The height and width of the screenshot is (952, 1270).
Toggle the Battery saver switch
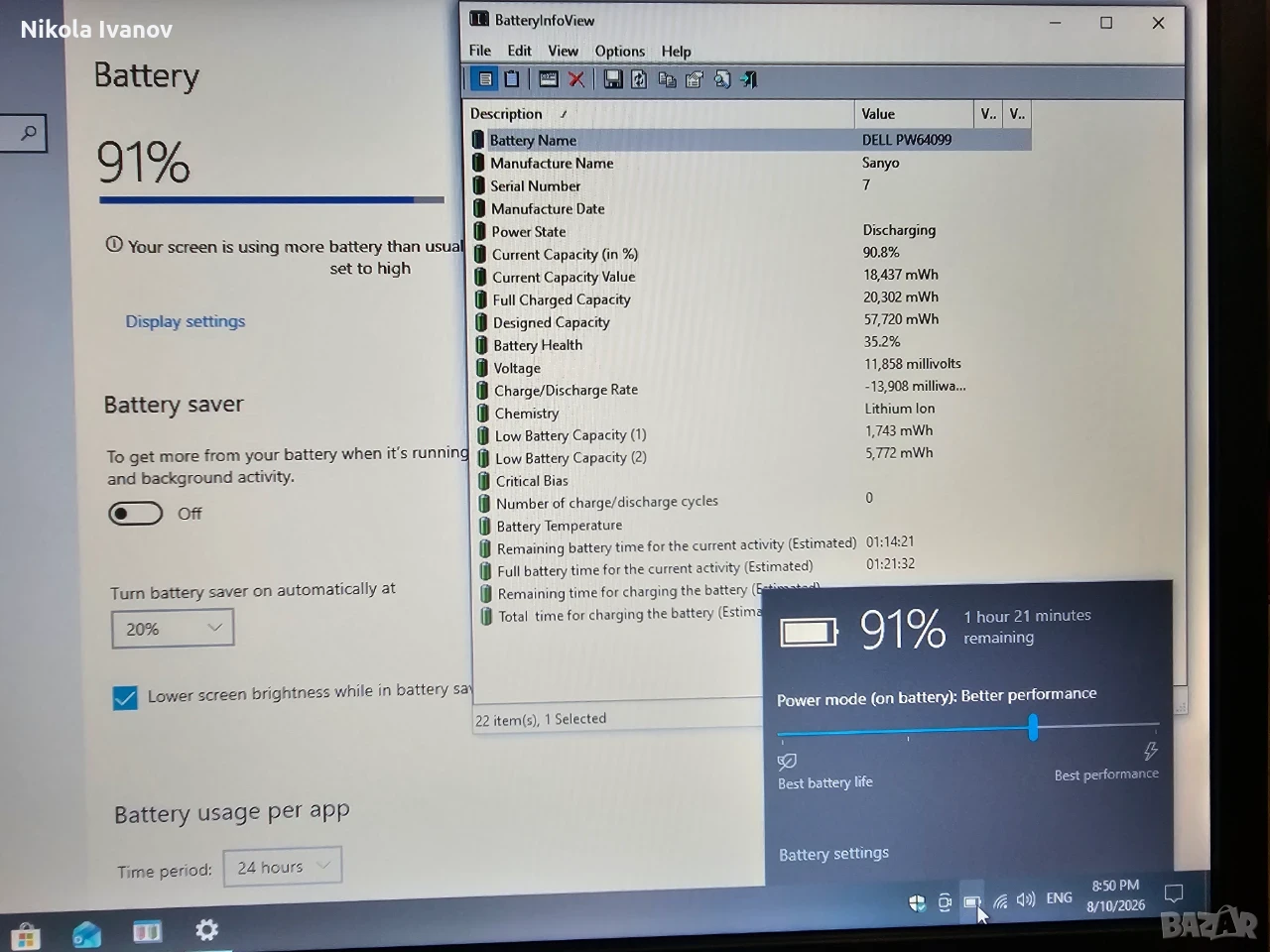[136, 514]
